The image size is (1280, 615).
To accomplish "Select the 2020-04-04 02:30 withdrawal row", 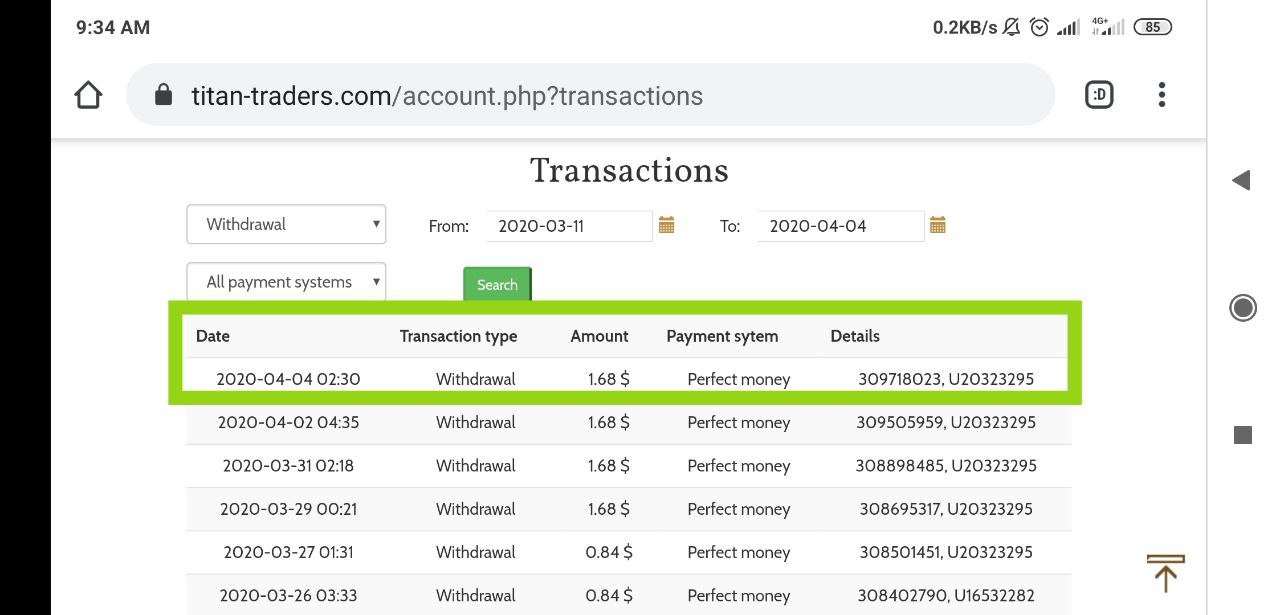I will pyautogui.click(x=626, y=379).
